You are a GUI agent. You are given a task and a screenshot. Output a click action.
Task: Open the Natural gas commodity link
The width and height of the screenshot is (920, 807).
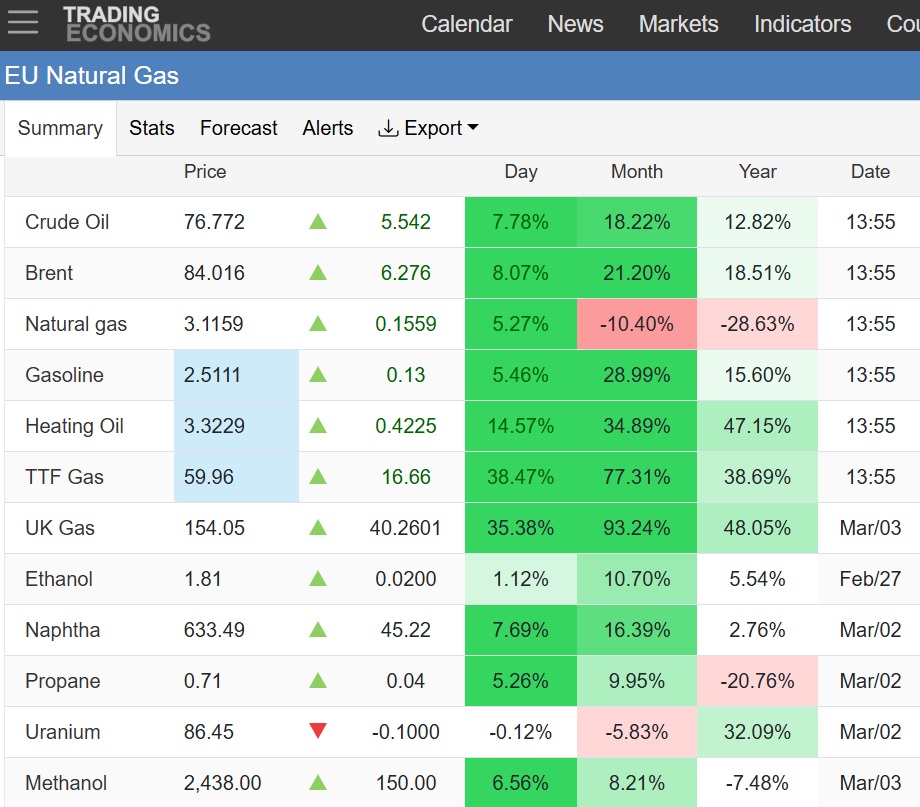76,324
